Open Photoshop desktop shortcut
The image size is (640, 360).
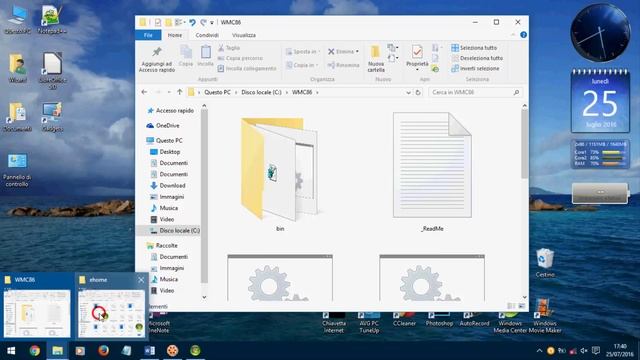pyautogui.click(x=439, y=319)
